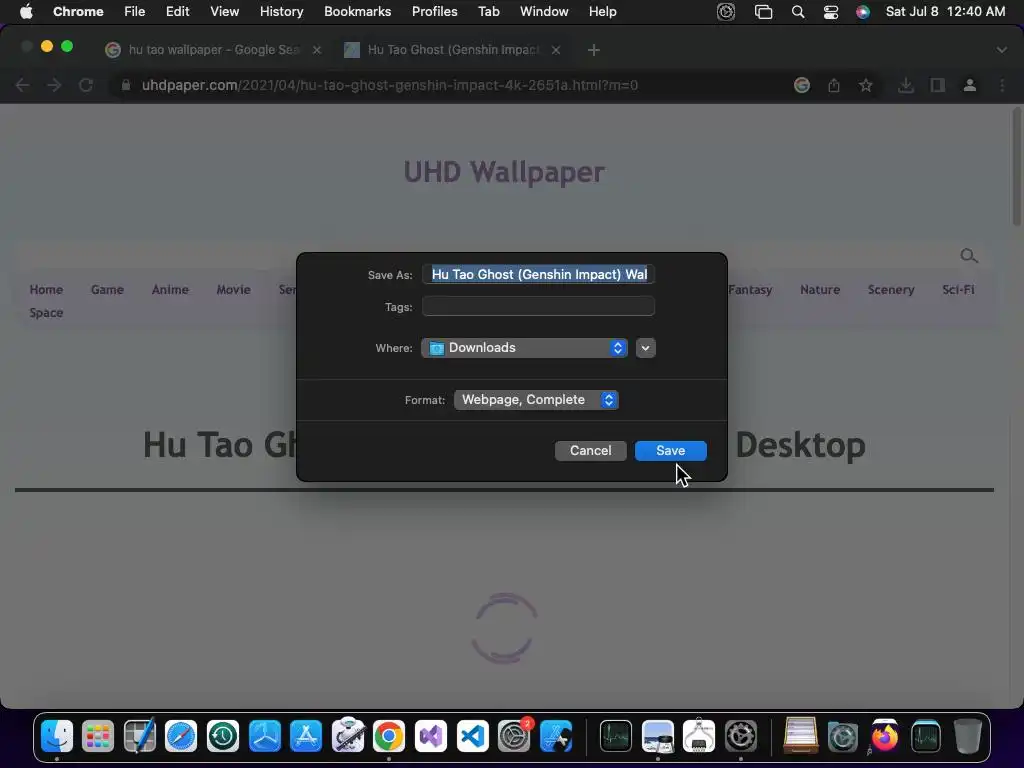
Task: Open the View menu
Action: coord(224,11)
